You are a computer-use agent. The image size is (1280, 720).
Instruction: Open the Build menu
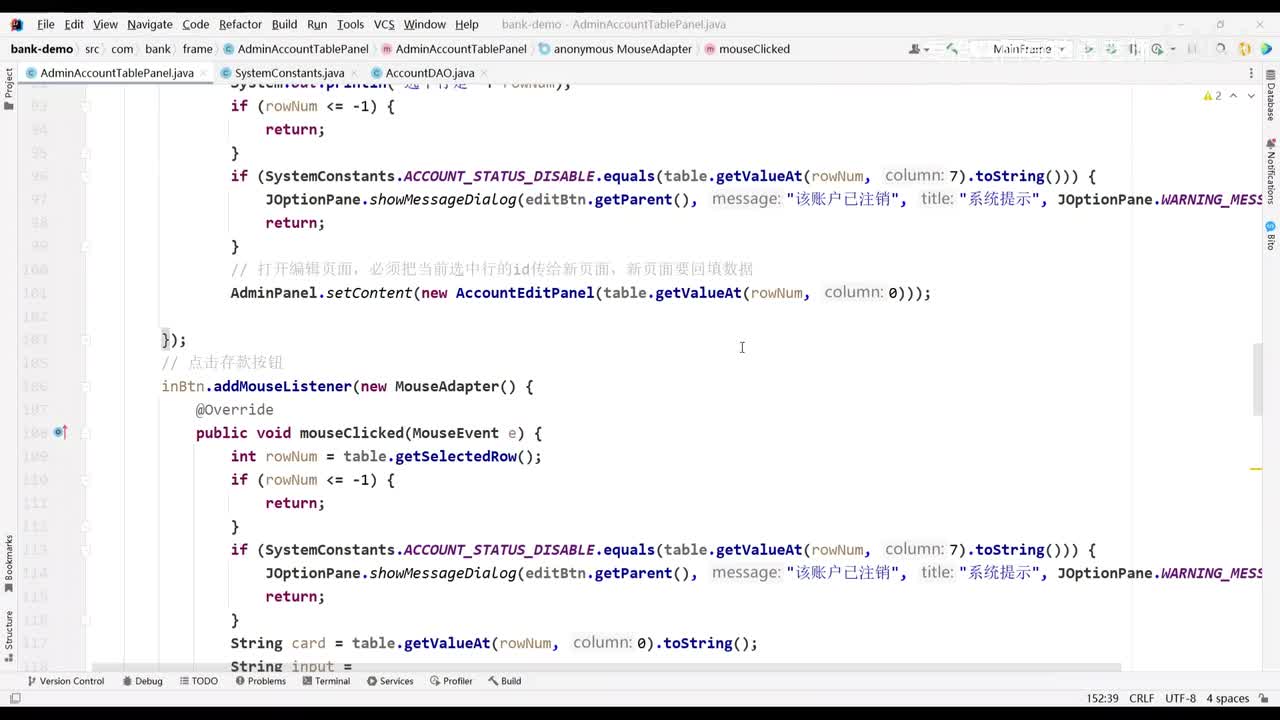pos(284,24)
